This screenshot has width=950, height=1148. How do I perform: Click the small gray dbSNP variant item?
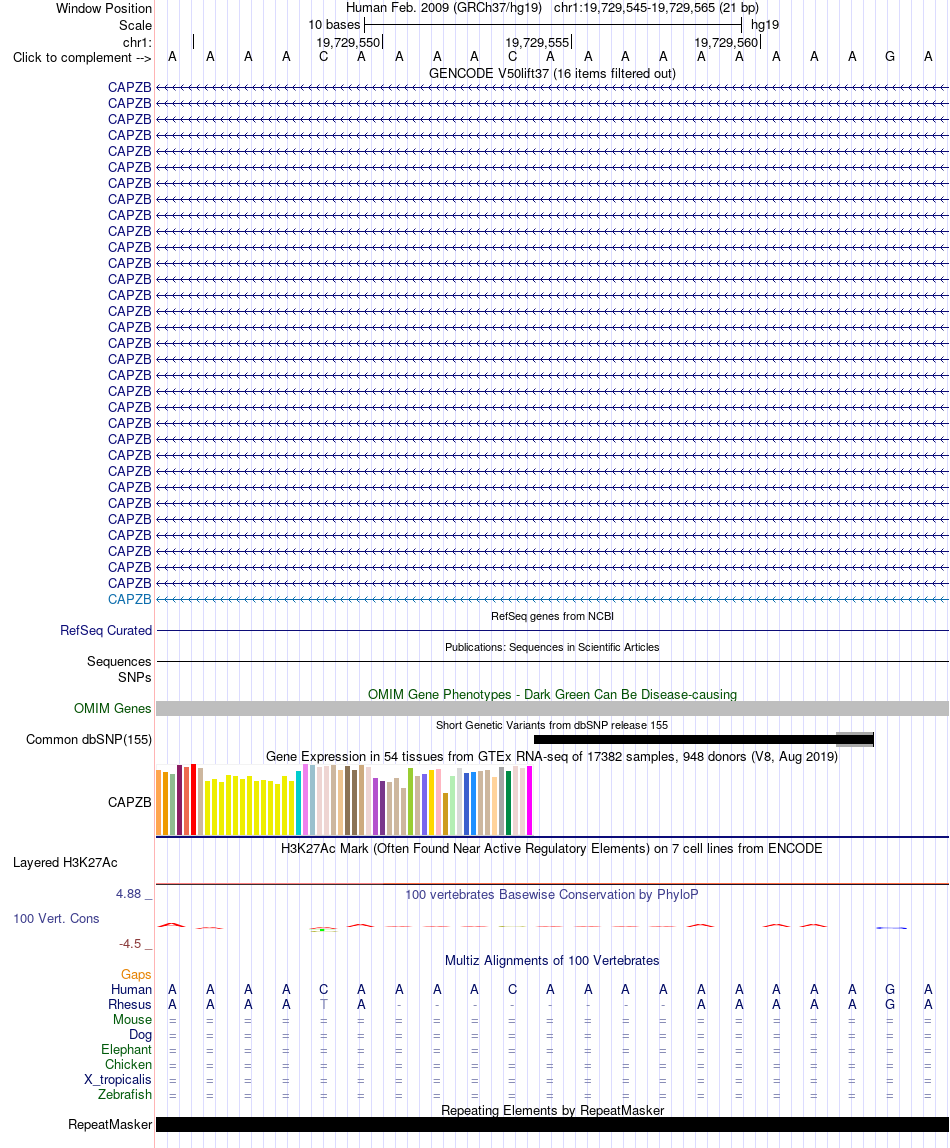click(x=855, y=739)
